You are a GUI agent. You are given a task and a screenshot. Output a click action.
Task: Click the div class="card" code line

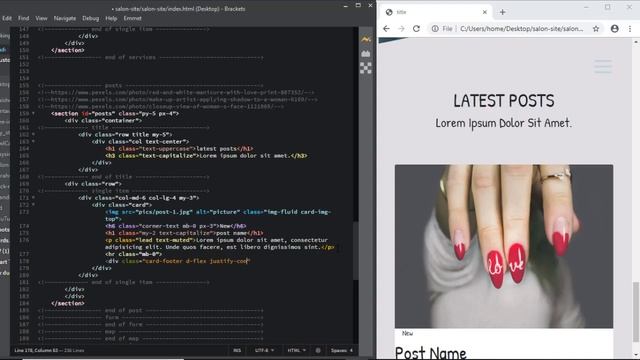pyautogui.click(x=122, y=204)
